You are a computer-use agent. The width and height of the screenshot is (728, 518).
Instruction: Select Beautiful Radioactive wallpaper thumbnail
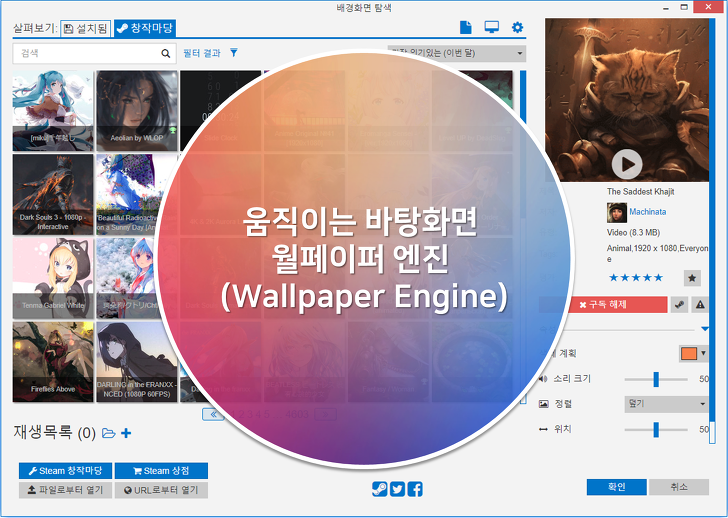coord(137,194)
